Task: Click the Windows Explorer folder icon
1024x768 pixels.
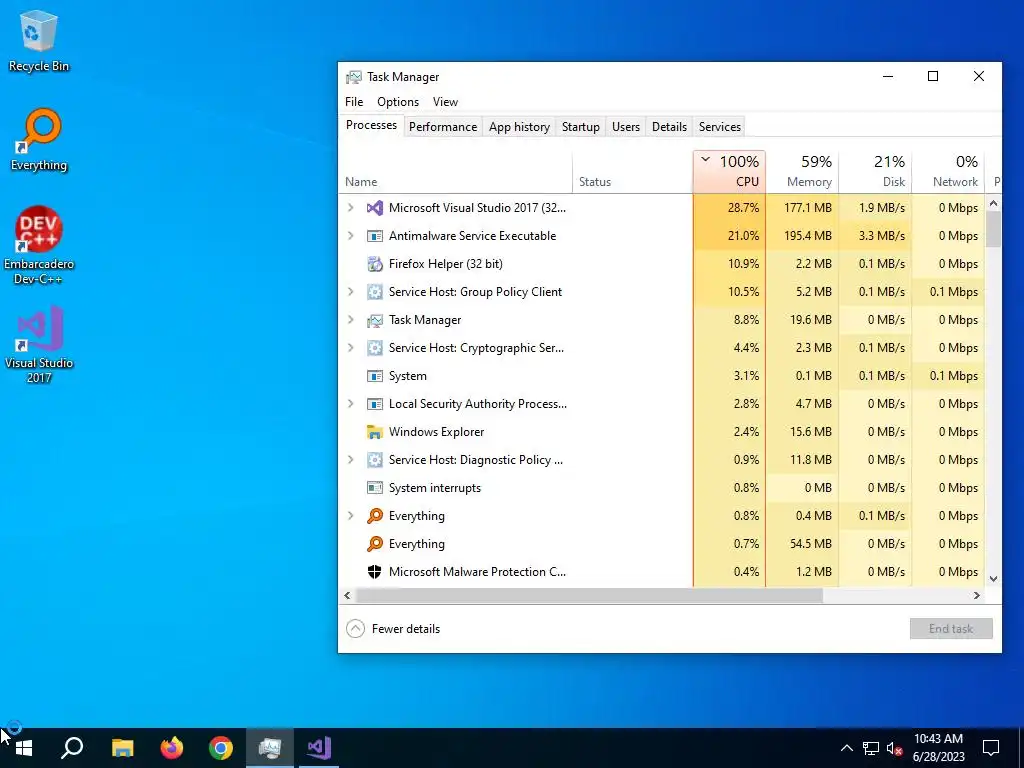Action: pos(375,432)
